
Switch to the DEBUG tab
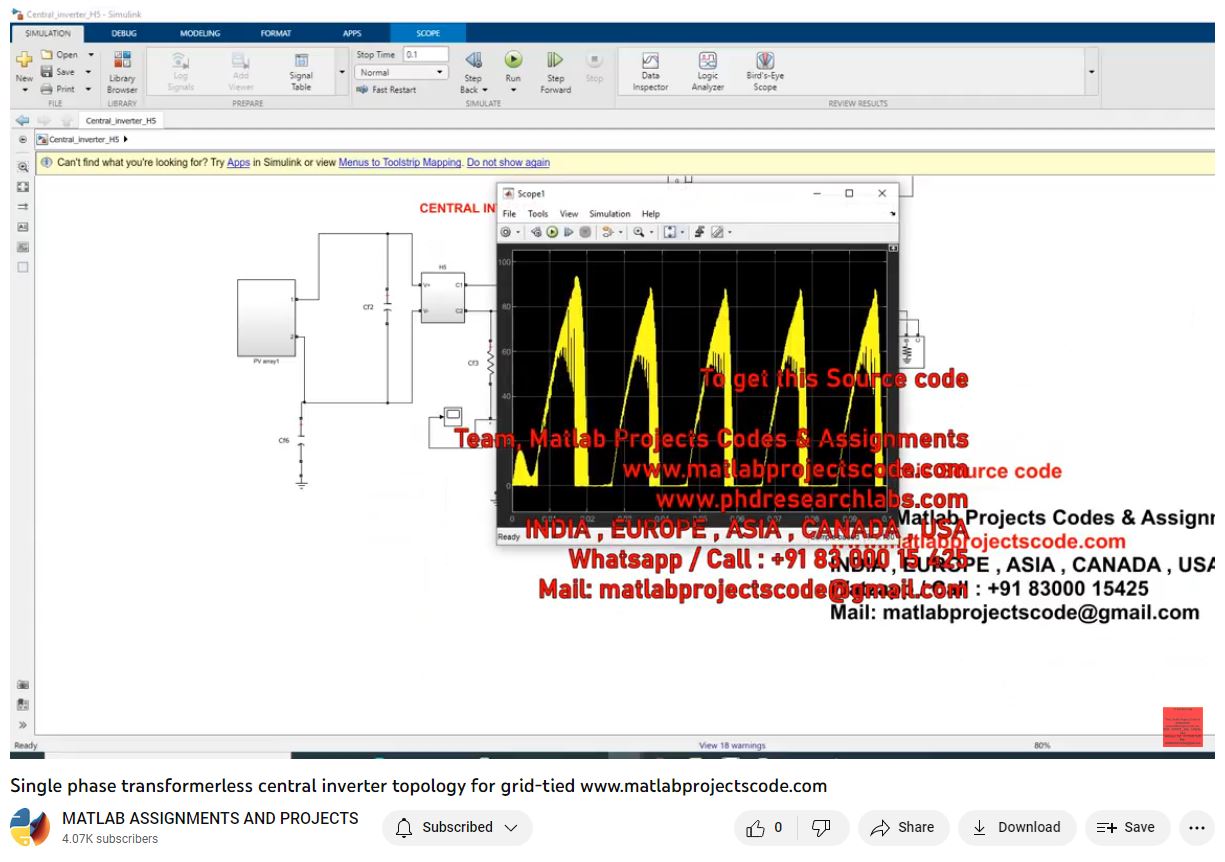(x=124, y=33)
